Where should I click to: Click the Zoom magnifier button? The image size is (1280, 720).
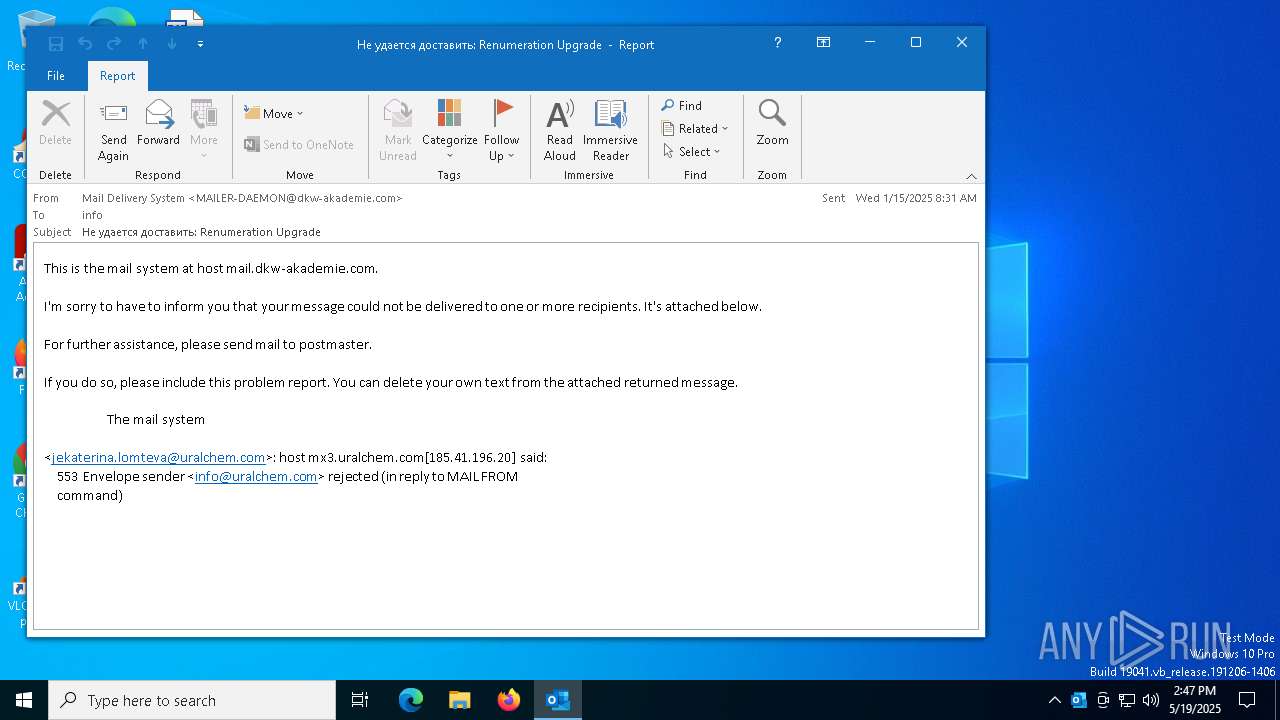click(x=772, y=124)
